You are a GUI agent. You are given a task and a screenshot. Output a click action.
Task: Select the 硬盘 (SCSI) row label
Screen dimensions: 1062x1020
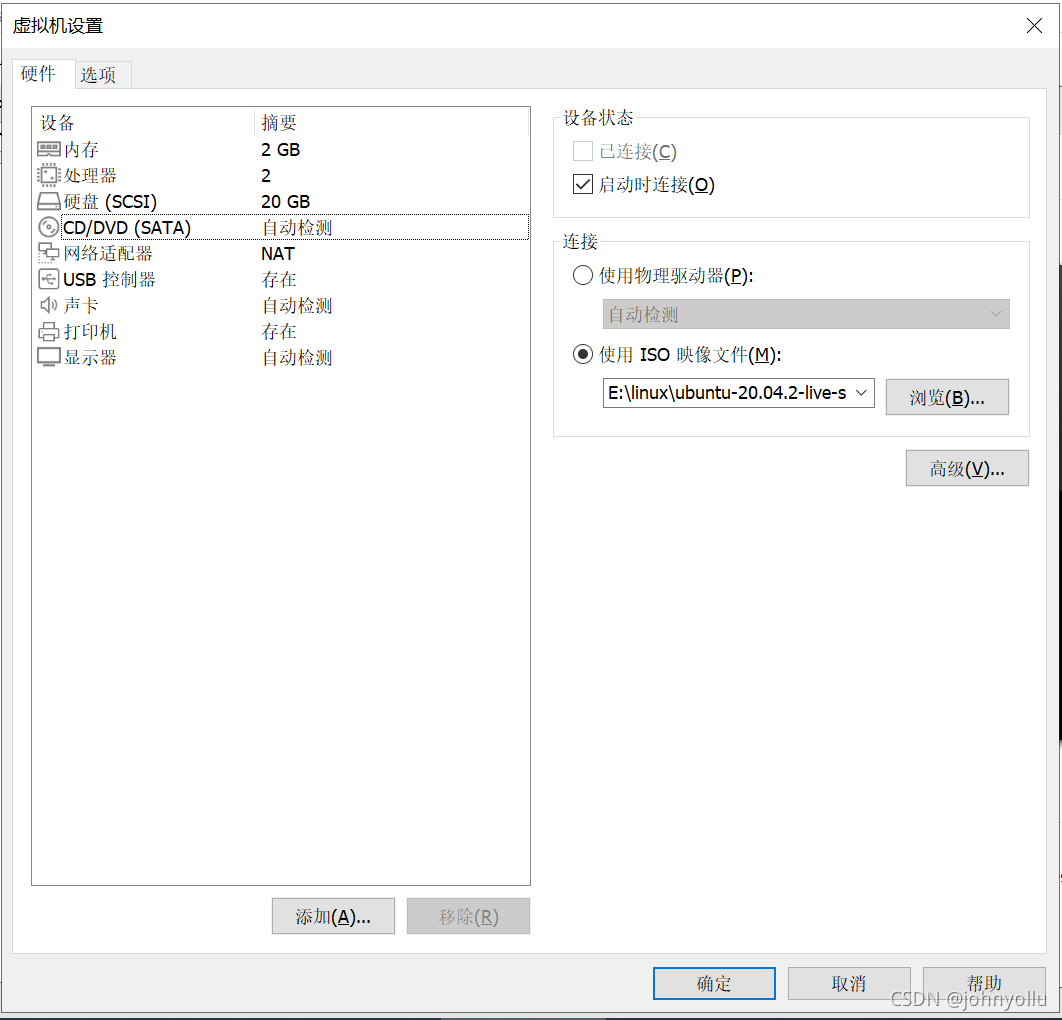pos(110,201)
